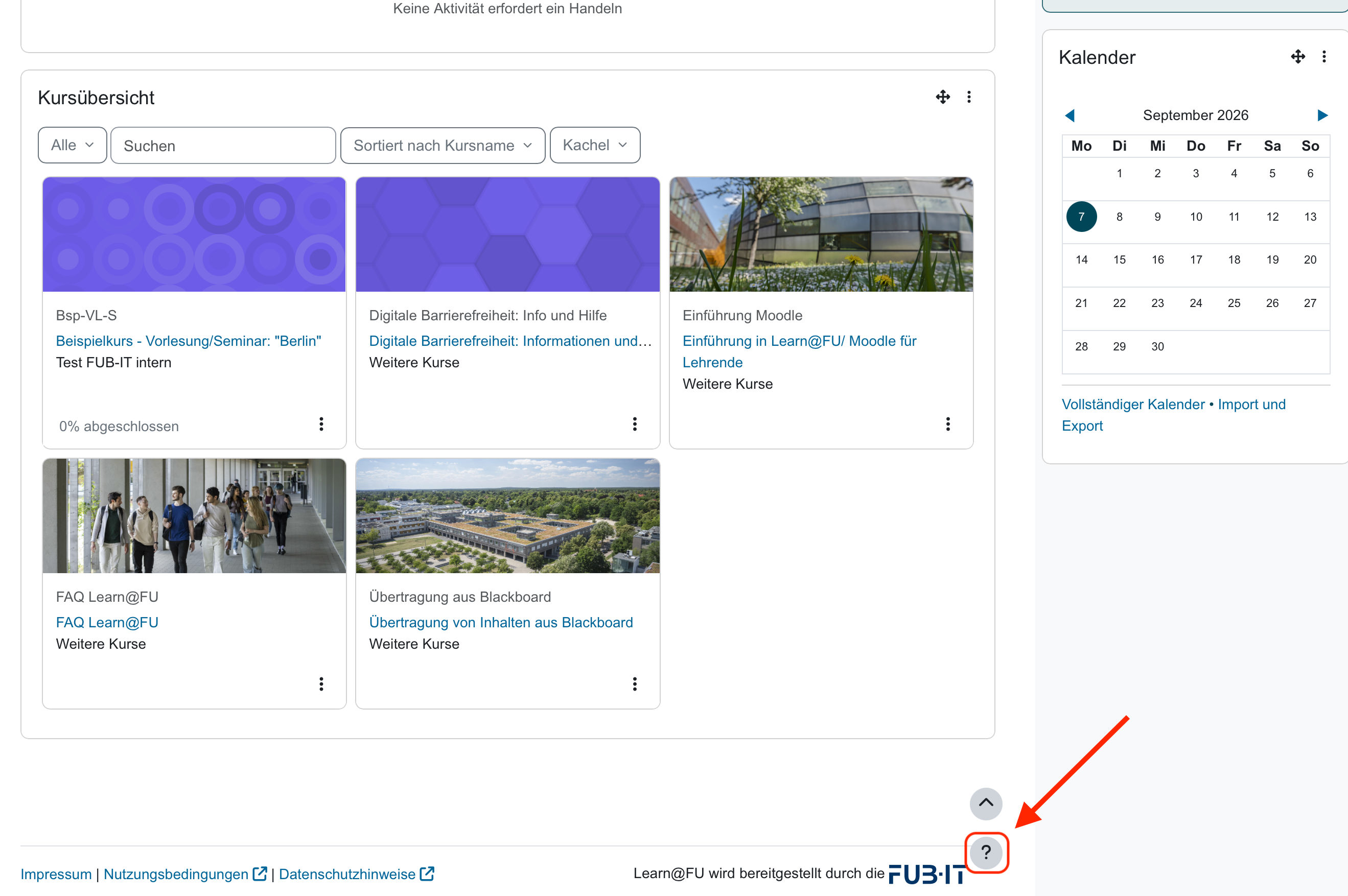Open Übertragung von Inhalten aus Blackboard link

click(x=501, y=622)
